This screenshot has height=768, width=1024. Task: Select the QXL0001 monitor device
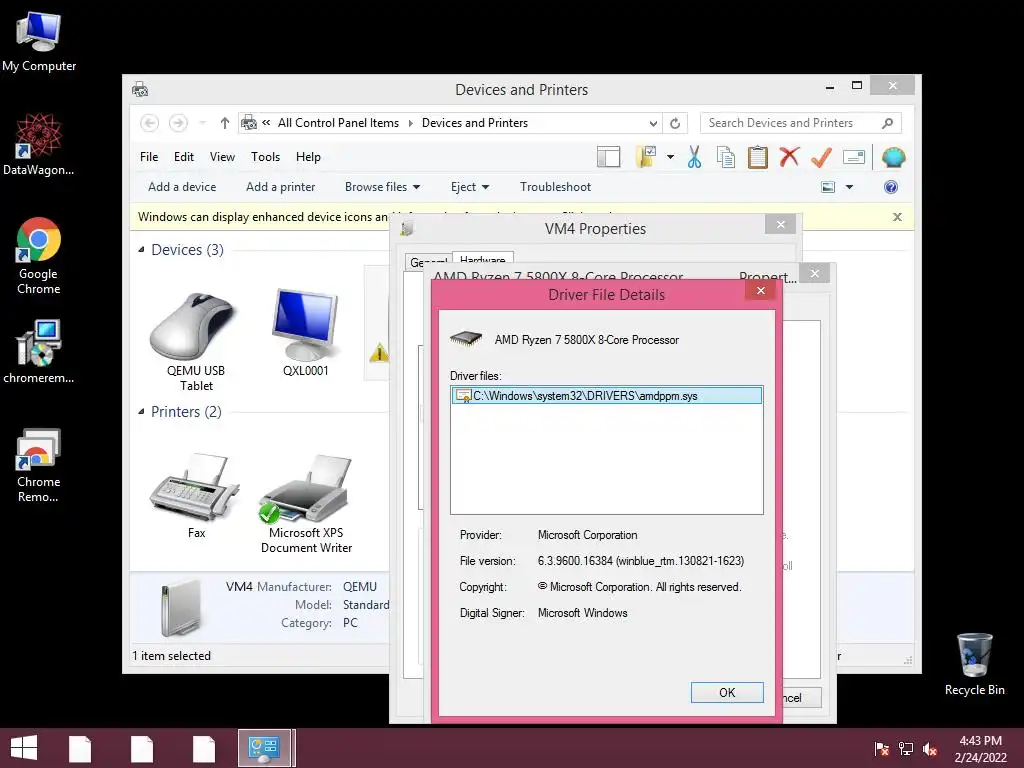306,332
